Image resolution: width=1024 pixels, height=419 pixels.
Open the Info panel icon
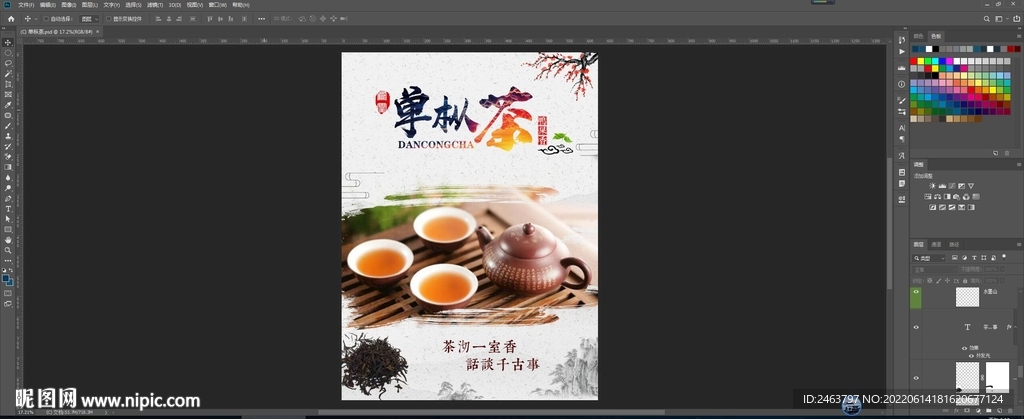pos(902,84)
